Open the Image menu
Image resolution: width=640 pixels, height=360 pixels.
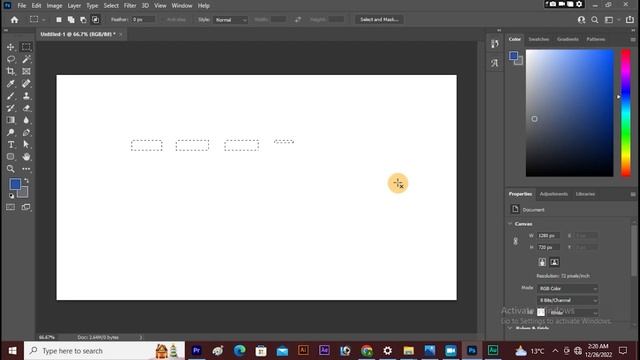click(x=54, y=6)
